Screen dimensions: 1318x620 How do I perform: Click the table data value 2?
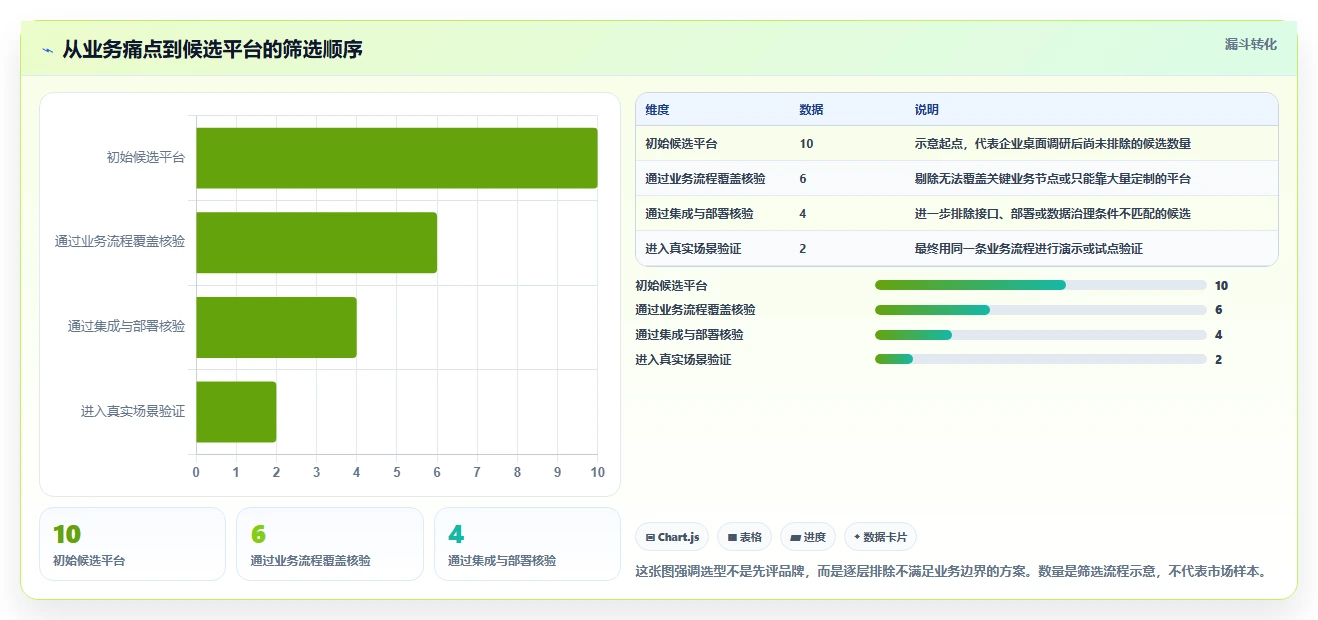(803, 249)
